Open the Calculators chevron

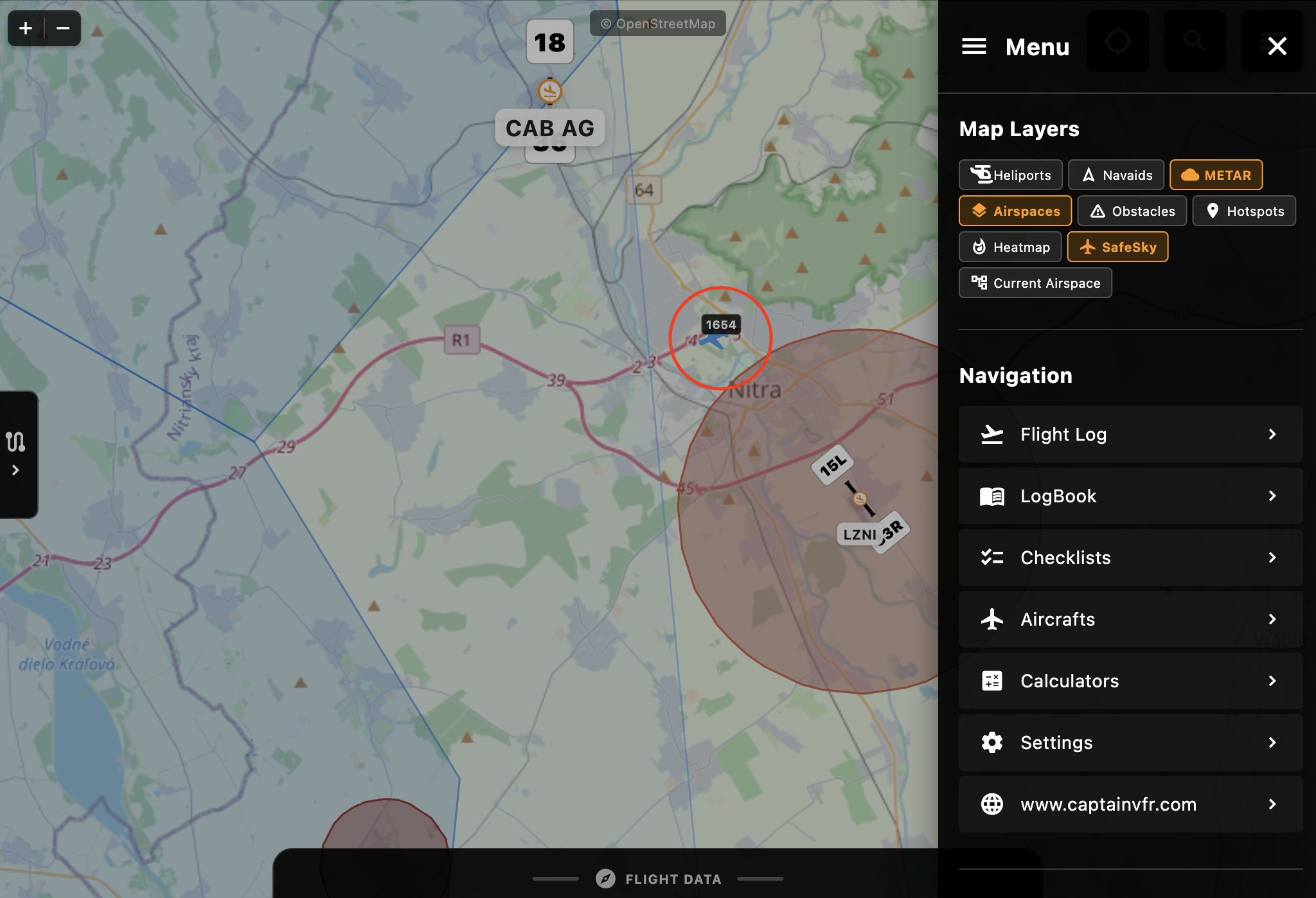pyautogui.click(x=1272, y=681)
